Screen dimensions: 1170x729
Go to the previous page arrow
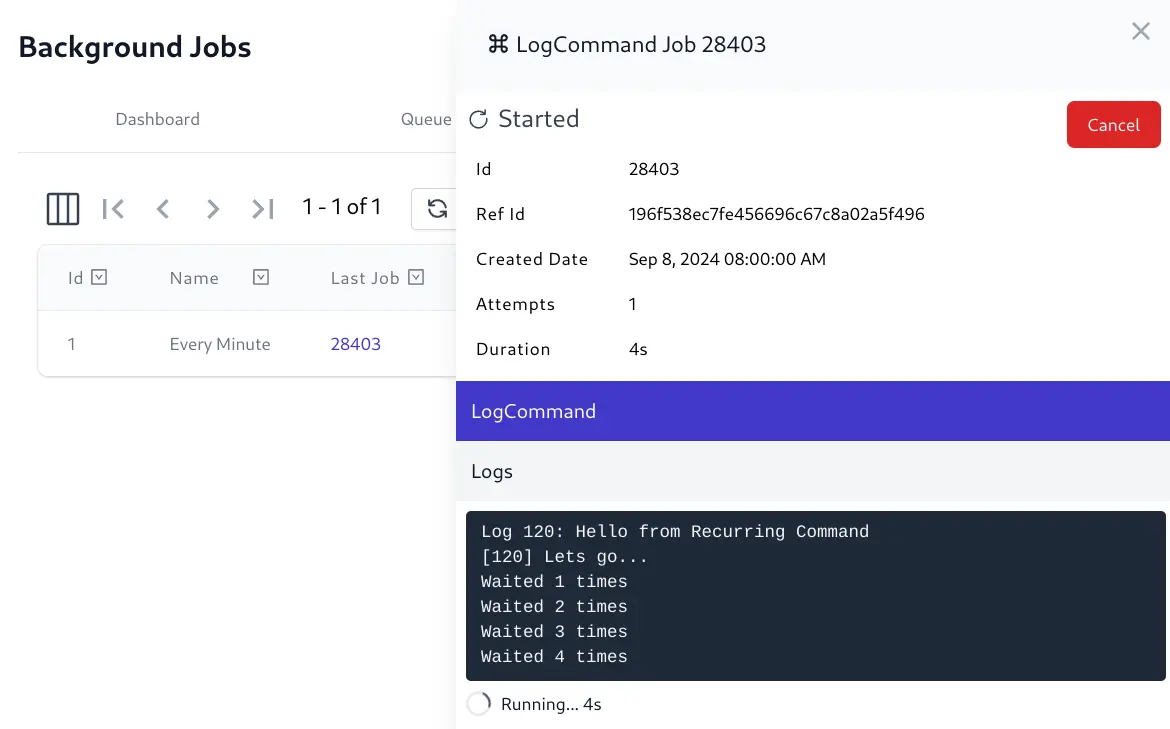pos(163,209)
